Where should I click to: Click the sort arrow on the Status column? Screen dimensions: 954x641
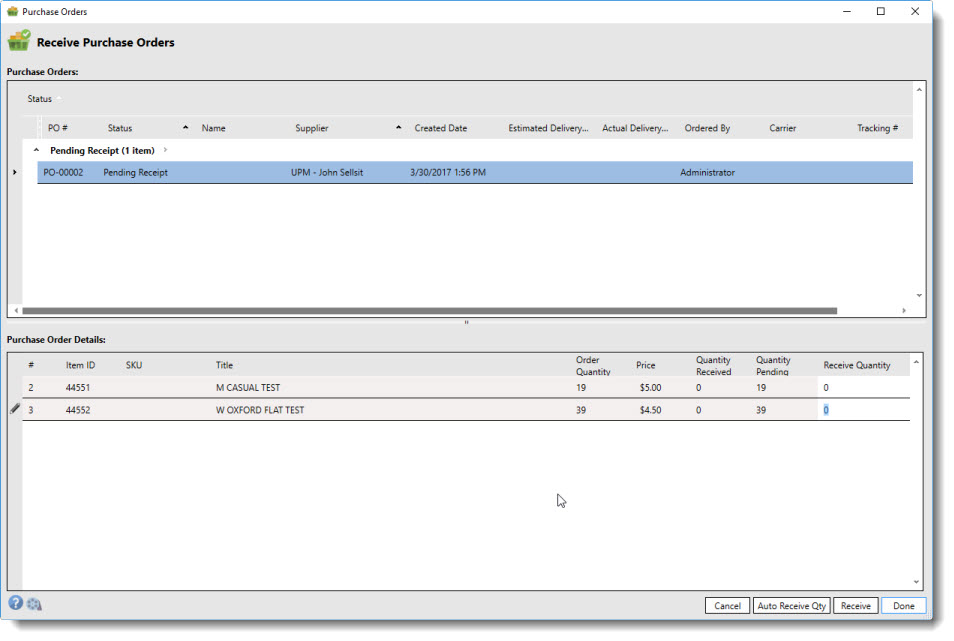(185, 128)
